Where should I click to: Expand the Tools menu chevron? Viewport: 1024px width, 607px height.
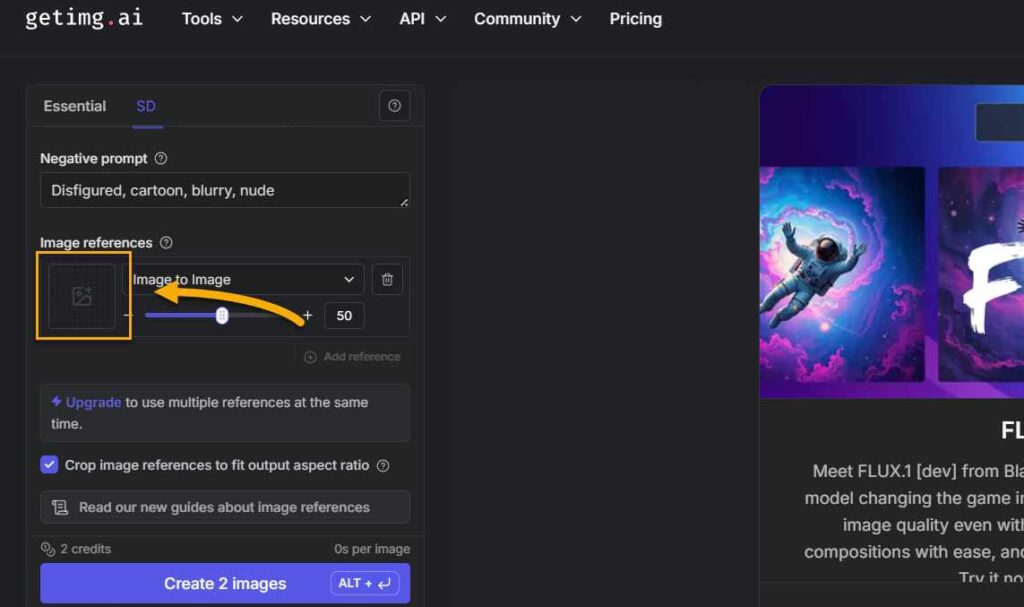pos(238,18)
